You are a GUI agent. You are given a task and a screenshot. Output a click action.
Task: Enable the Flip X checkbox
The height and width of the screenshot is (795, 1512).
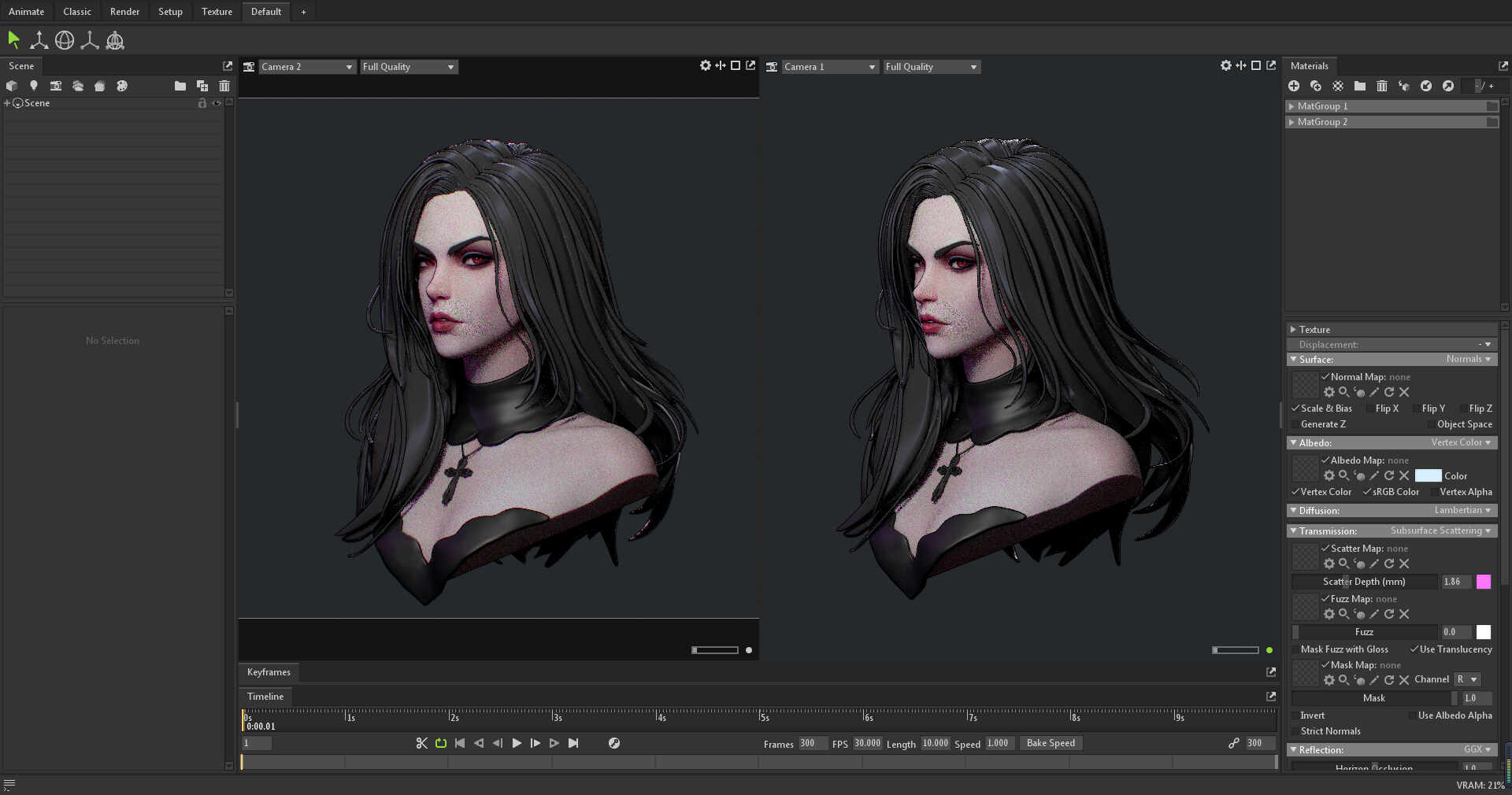[x=1369, y=409]
